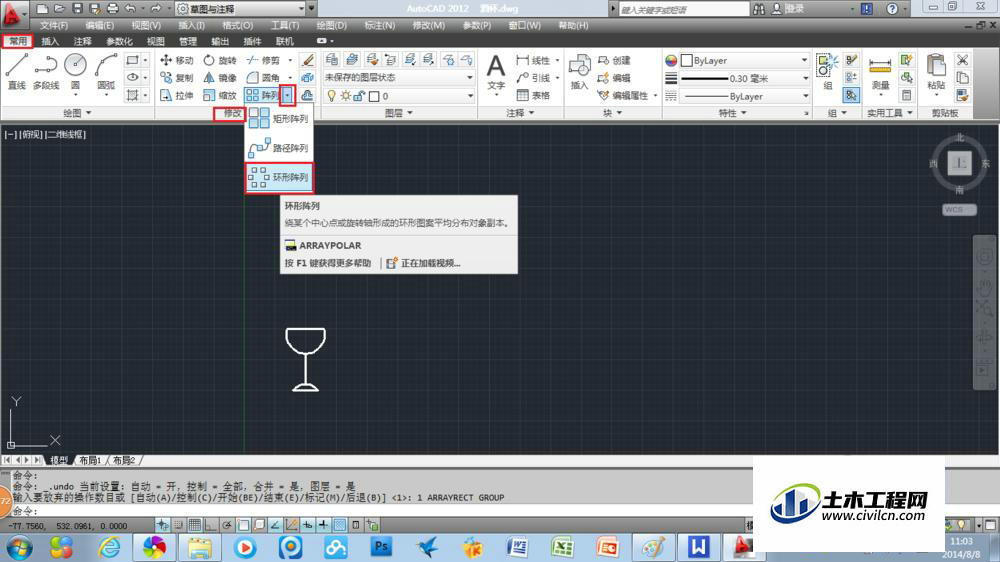The width and height of the screenshot is (1000, 562).
Task: Toggle the layer sun freeze icon
Action: pyautogui.click(x=345, y=96)
